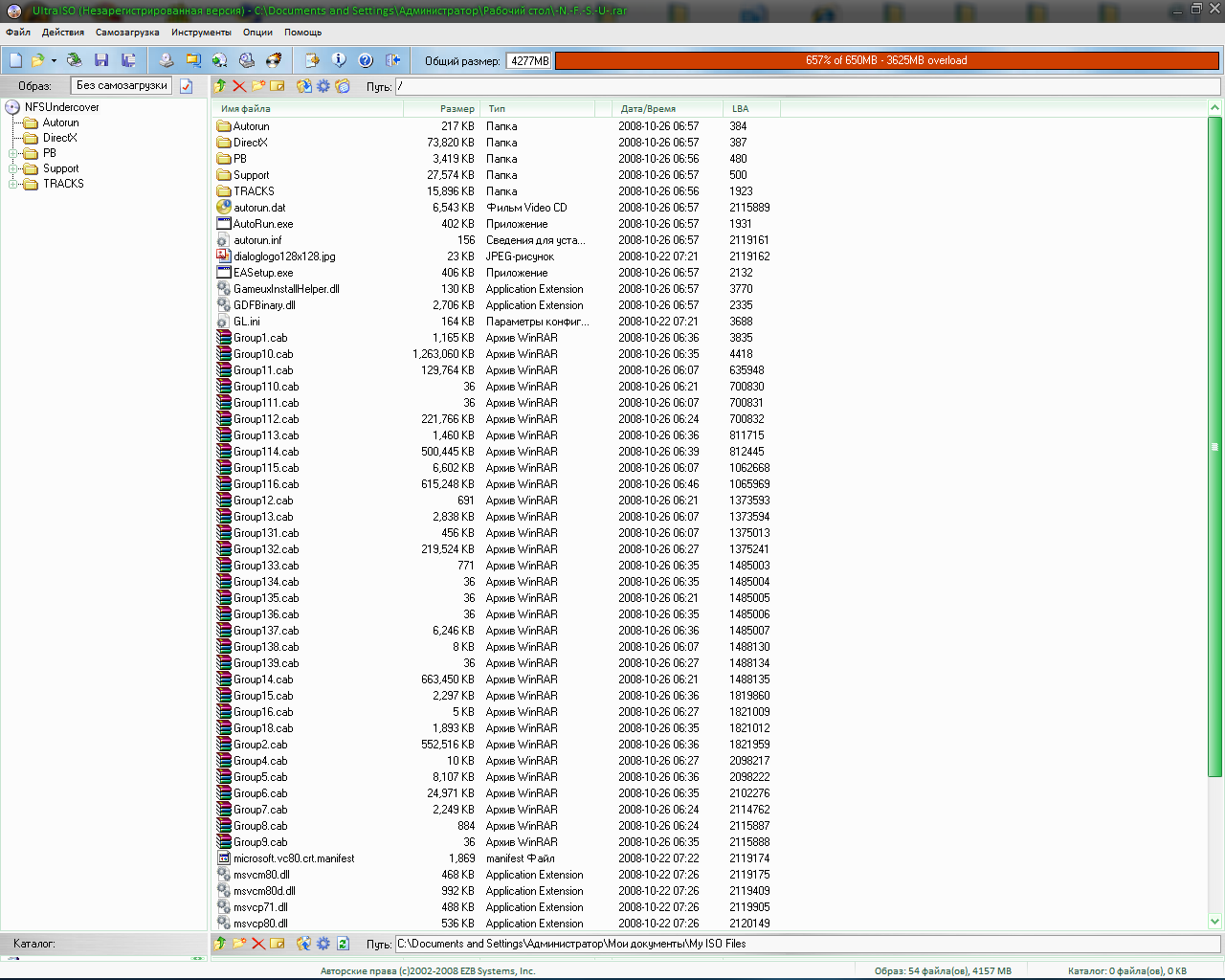Expand the TRACKS folder in the tree
The width and height of the screenshot is (1225, 980).
[x=13, y=184]
